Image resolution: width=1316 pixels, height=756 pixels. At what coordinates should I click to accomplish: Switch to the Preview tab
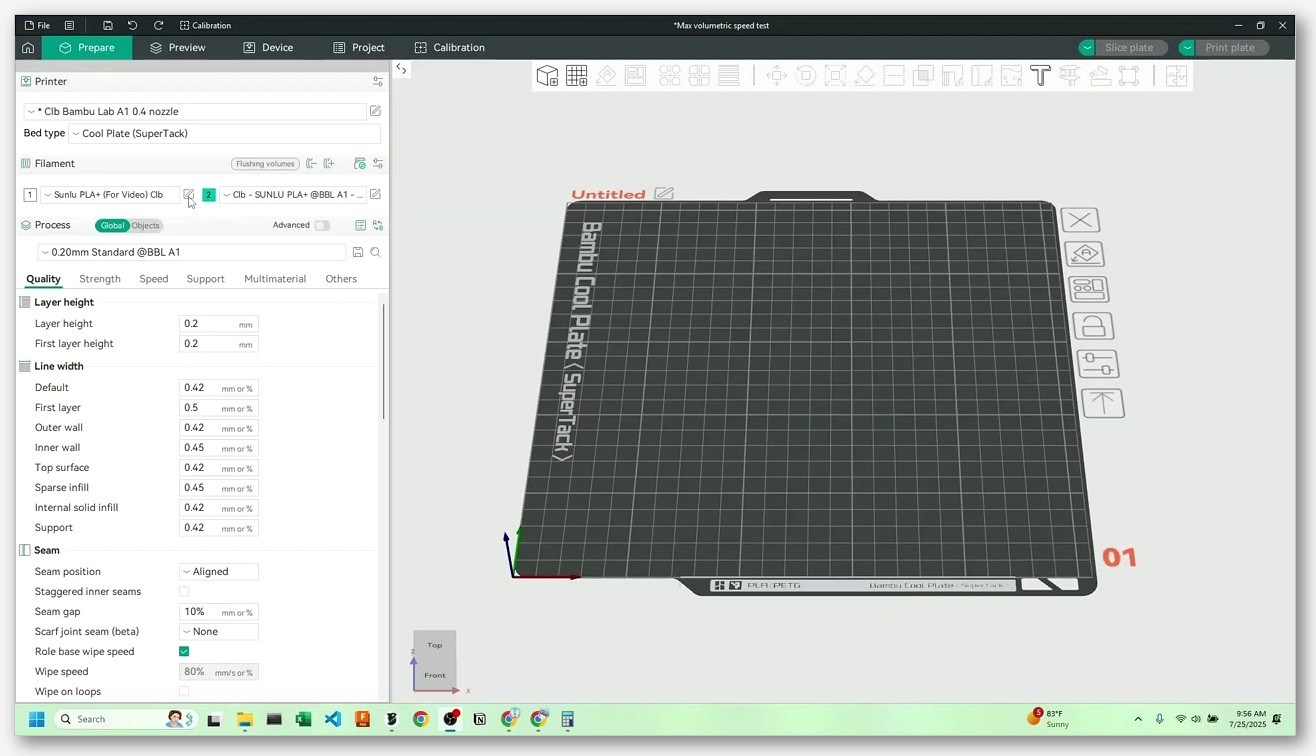[x=177, y=48]
